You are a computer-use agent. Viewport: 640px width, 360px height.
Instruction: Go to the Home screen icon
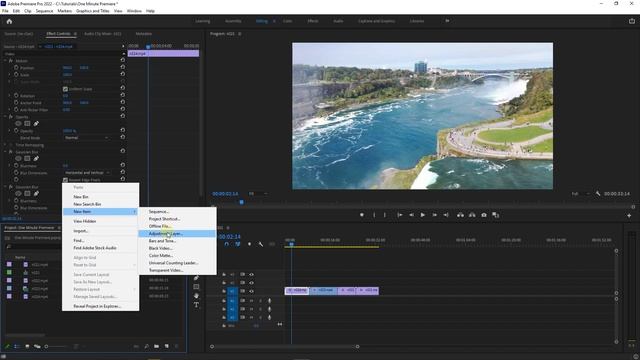point(9,21)
